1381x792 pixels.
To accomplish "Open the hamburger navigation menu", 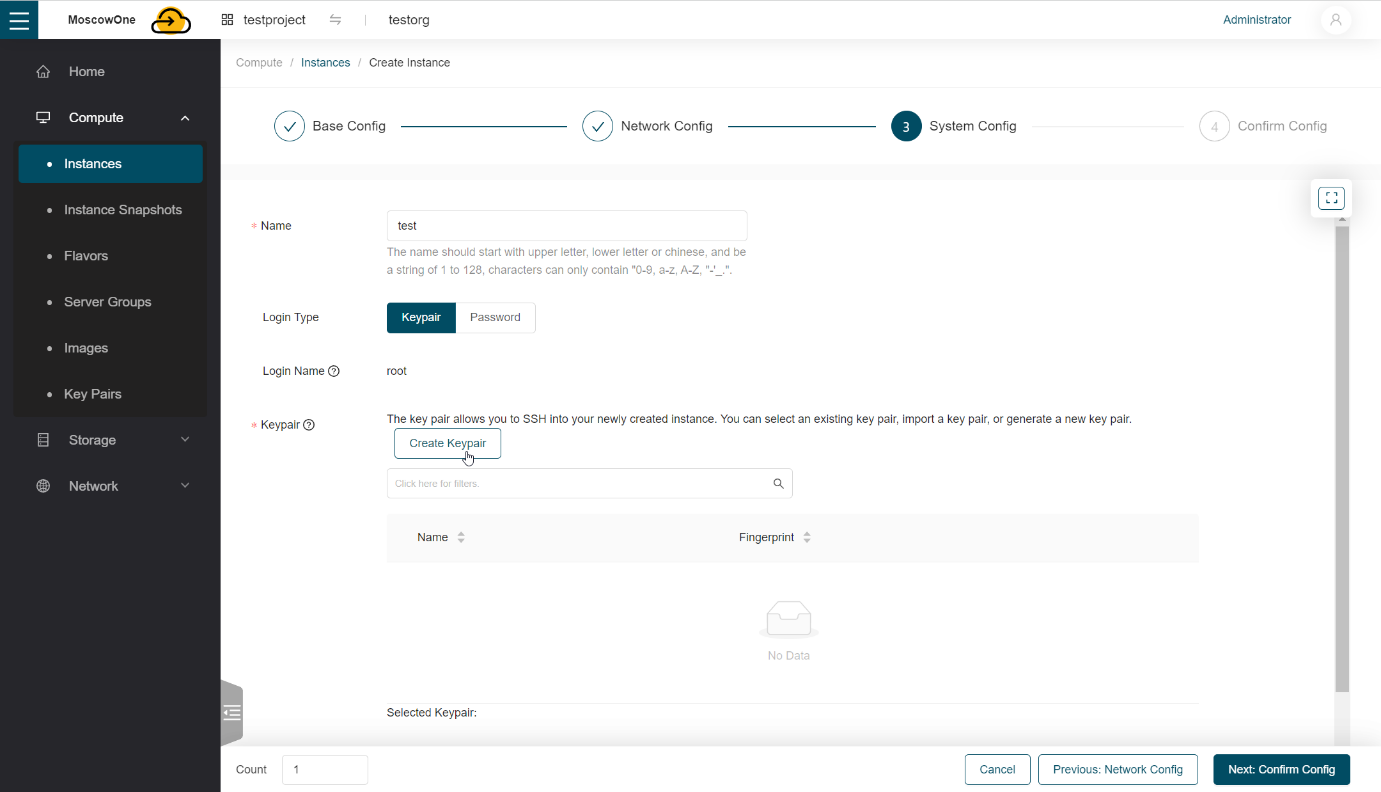I will [19, 19].
